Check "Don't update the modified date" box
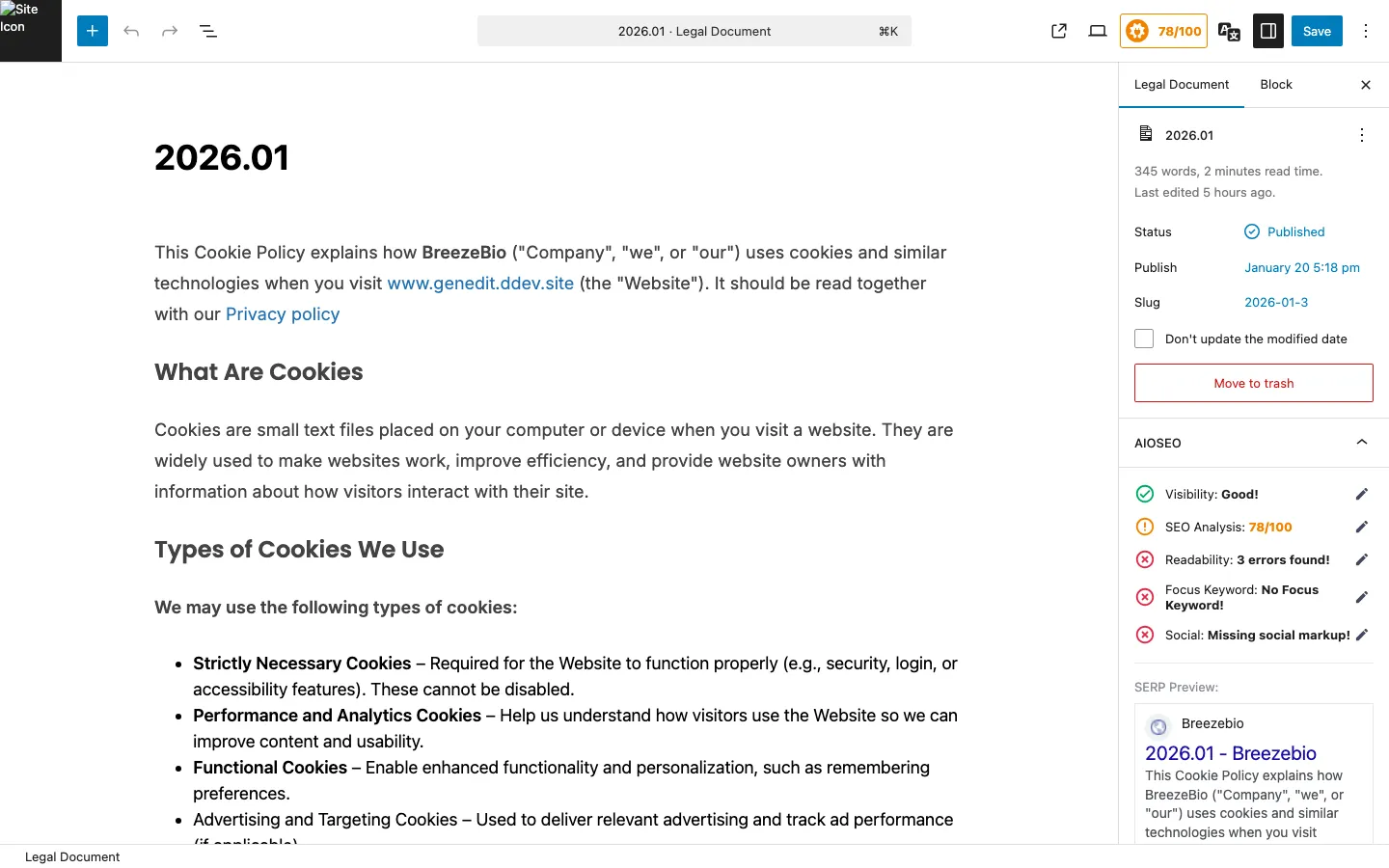 tap(1144, 339)
